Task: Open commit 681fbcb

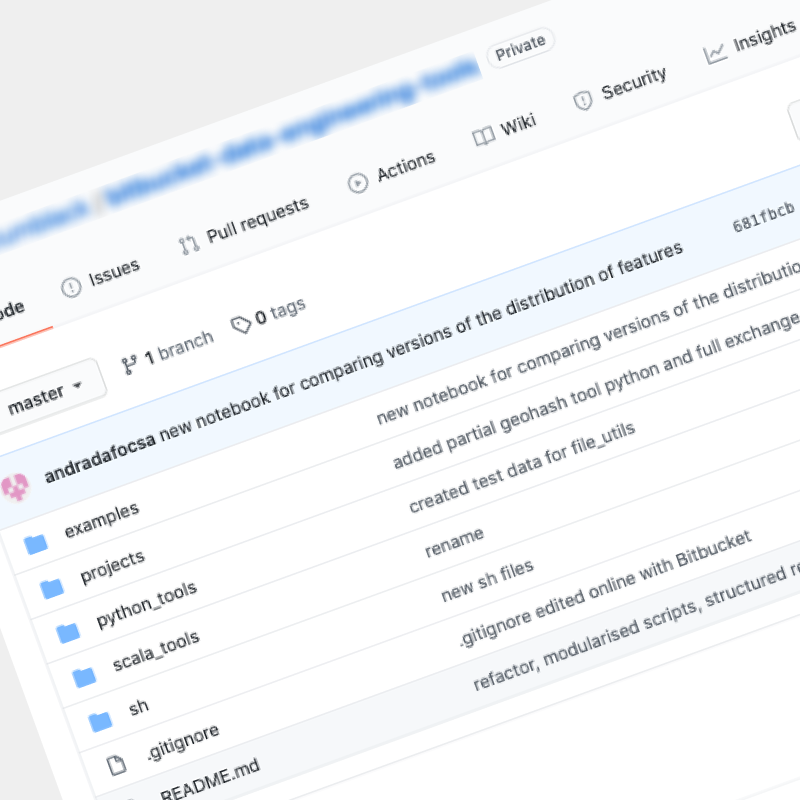Action: tap(763, 216)
